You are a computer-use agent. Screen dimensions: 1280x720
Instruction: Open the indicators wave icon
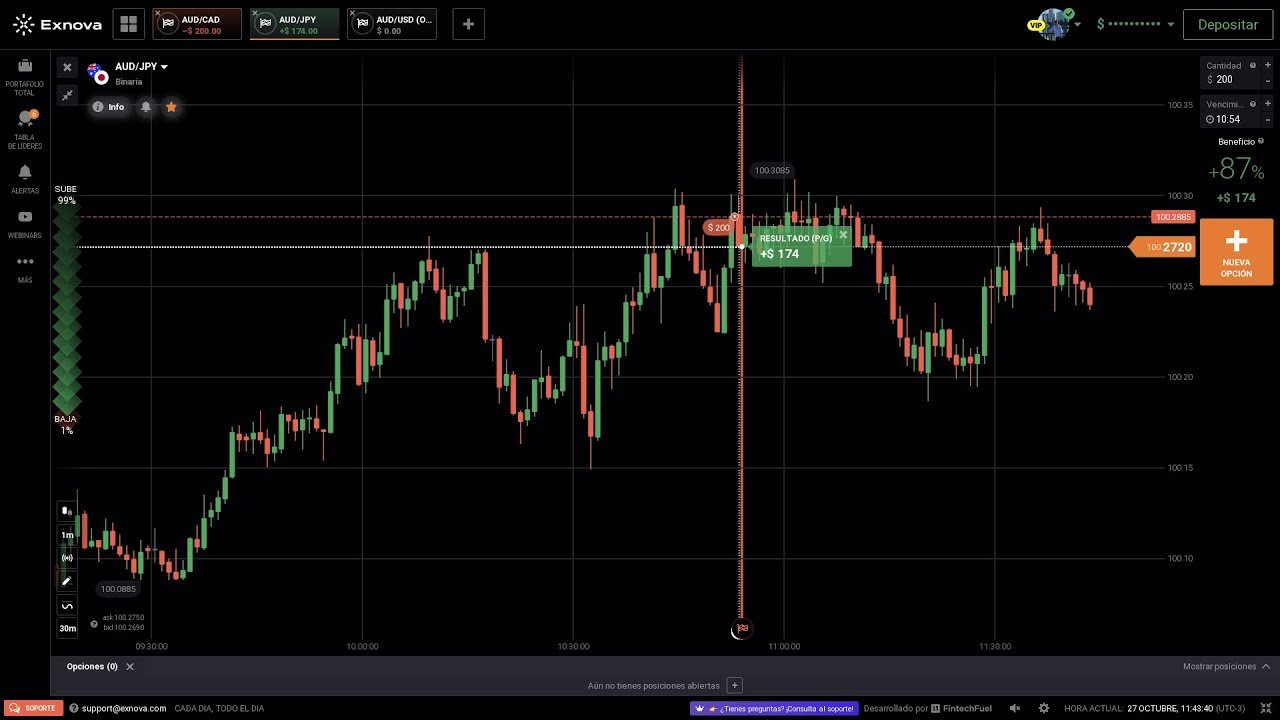click(67, 605)
